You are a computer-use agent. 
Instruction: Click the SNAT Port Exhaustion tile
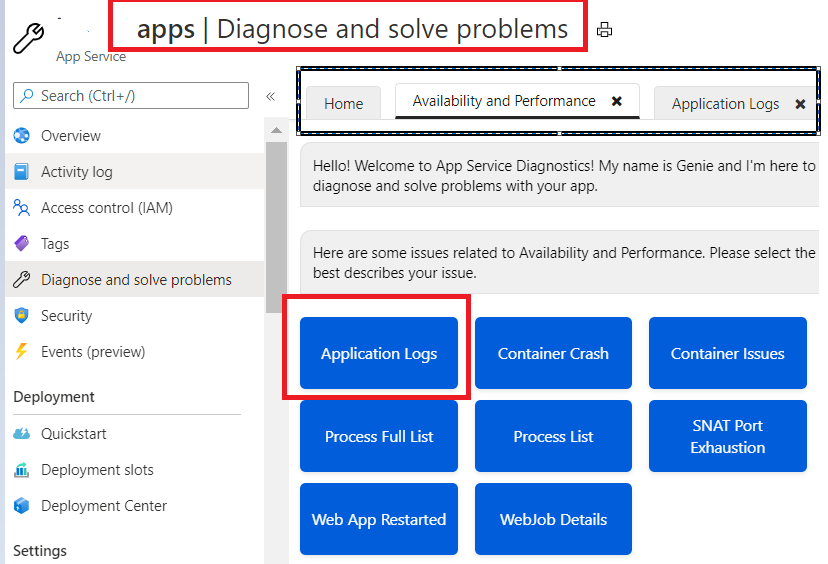(x=728, y=436)
